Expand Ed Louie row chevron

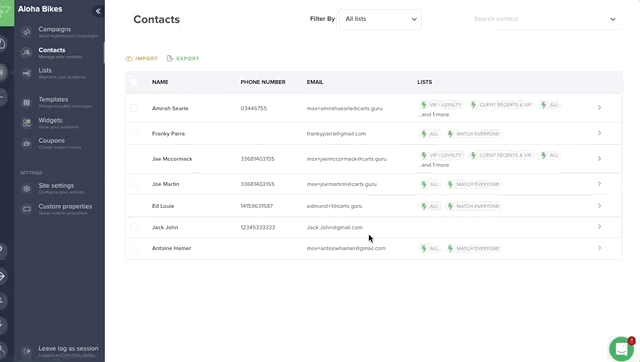(x=599, y=206)
